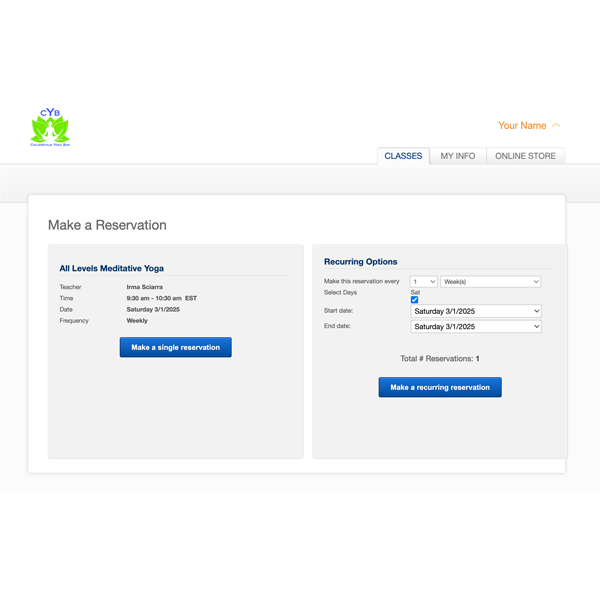Viewport: 600px width, 600px height.
Task: Open the Week(s) frequency dropdown
Action: click(490, 282)
